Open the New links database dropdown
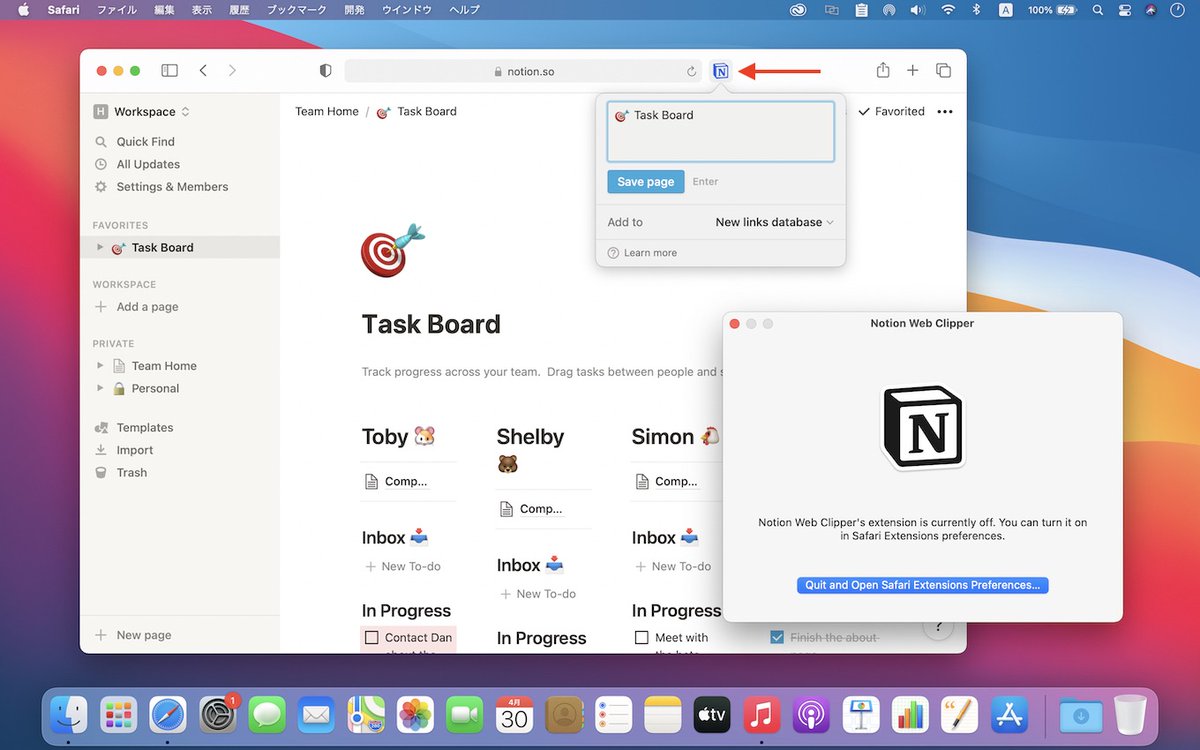This screenshot has width=1200, height=750. [x=774, y=222]
